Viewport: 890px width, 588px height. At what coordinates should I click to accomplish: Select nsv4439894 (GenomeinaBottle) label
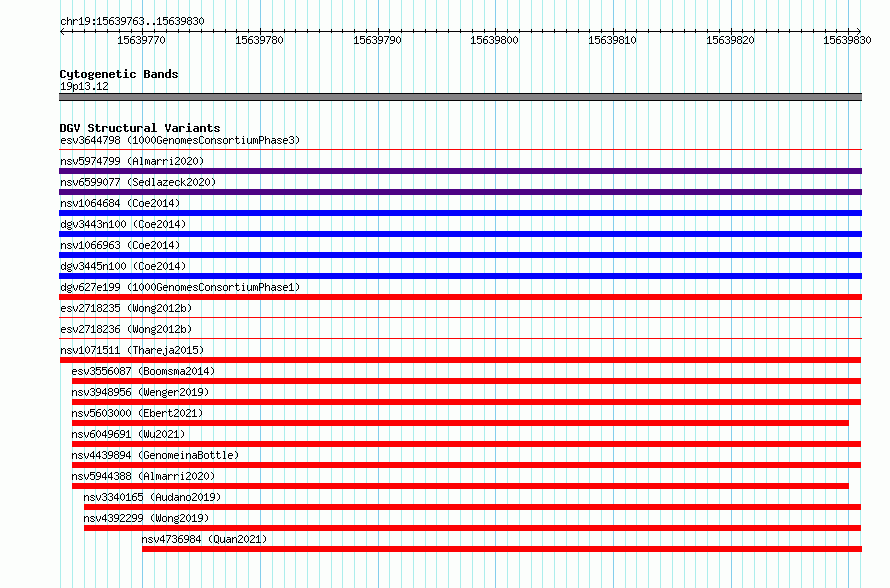[x=155, y=455]
